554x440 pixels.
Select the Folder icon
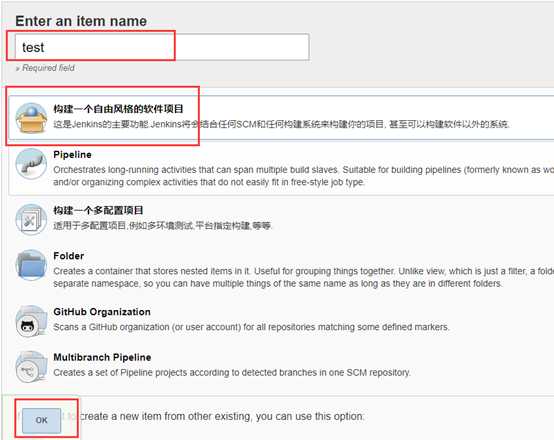point(31,265)
